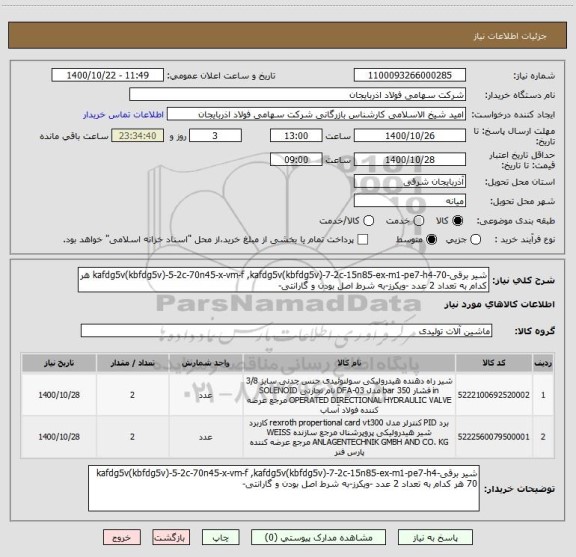Click the quantity 2 in row 2
Viewport: 576px width, 557px height.
(132, 437)
